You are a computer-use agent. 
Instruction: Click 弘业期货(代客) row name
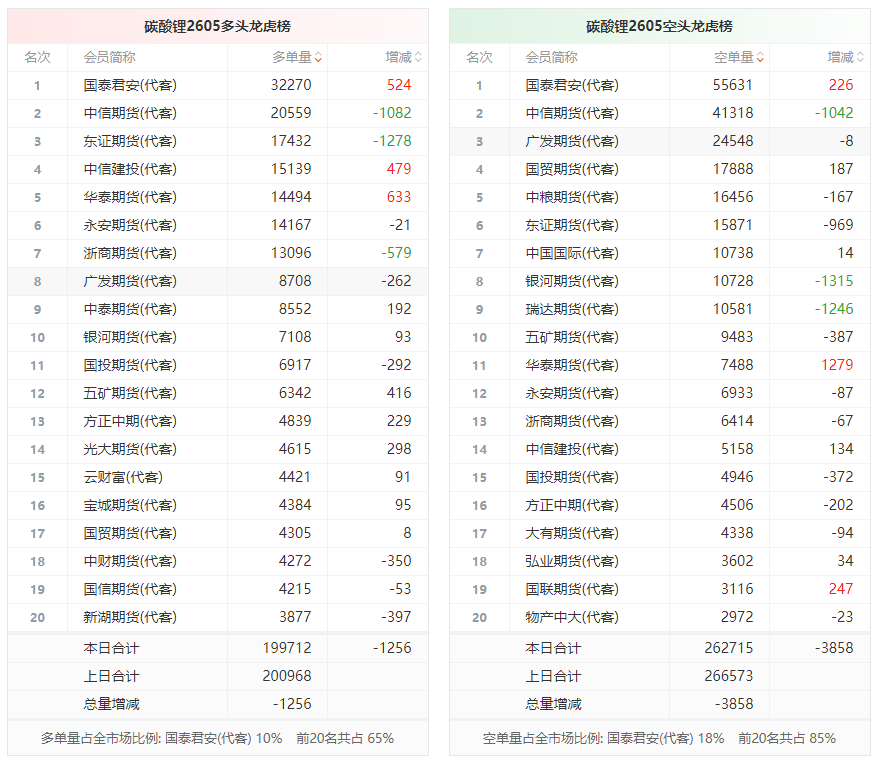572,561
